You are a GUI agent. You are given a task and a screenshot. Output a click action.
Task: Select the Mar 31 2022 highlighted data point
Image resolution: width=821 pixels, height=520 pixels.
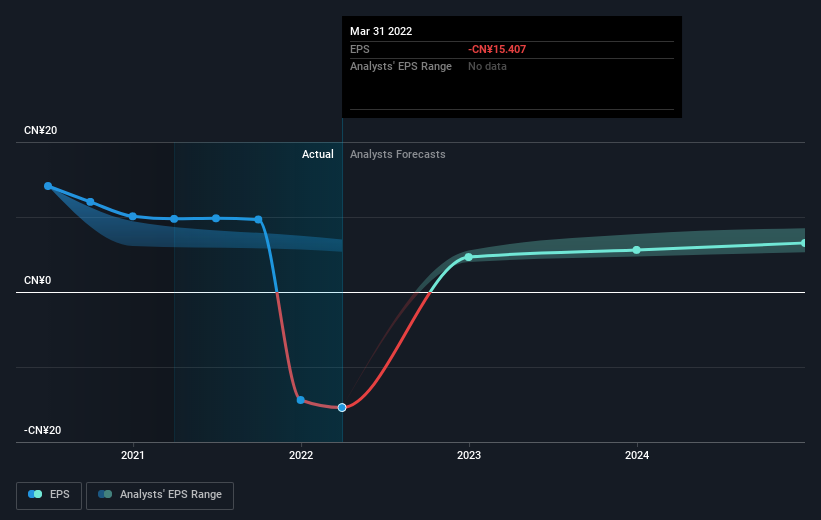(x=342, y=407)
